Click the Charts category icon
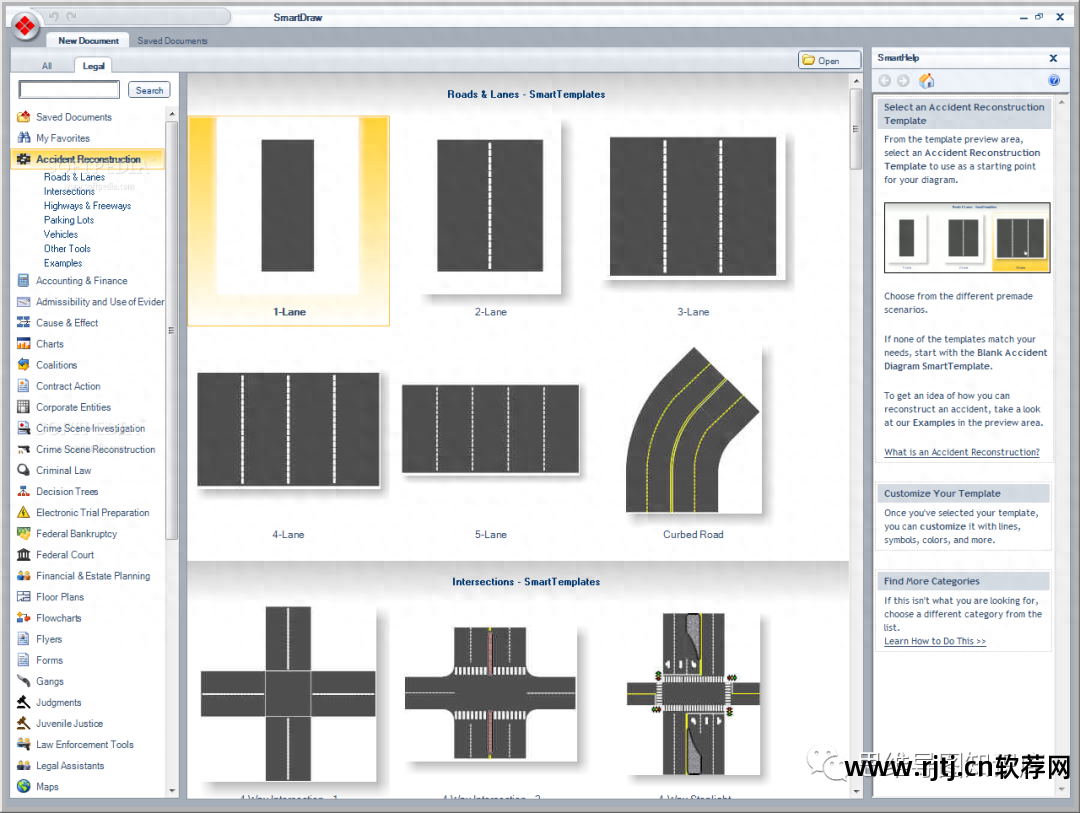Image resolution: width=1080 pixels, height=813 pixels. pyautogui.click(x=23, y=343)
